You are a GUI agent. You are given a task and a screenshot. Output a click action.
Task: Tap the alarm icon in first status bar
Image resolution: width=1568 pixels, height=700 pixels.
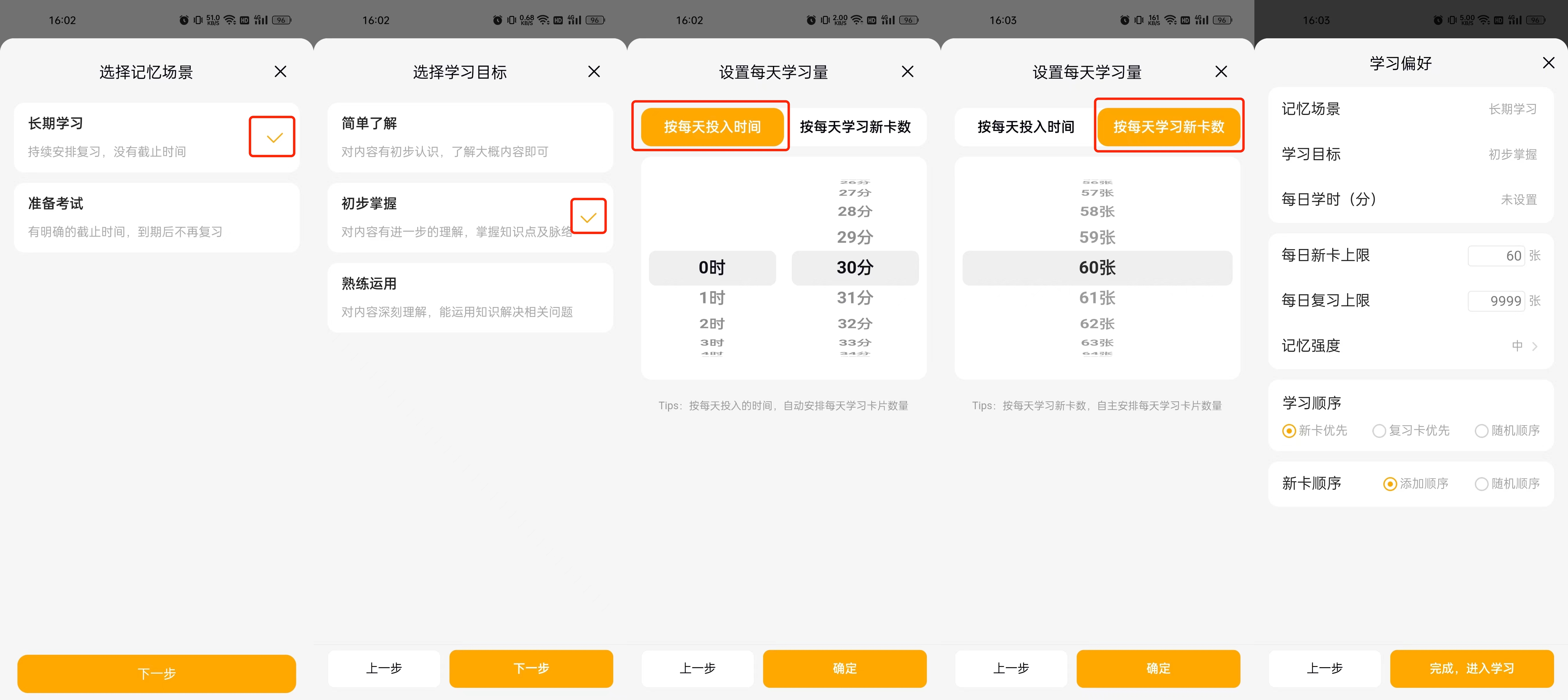(x=184, y=20)
